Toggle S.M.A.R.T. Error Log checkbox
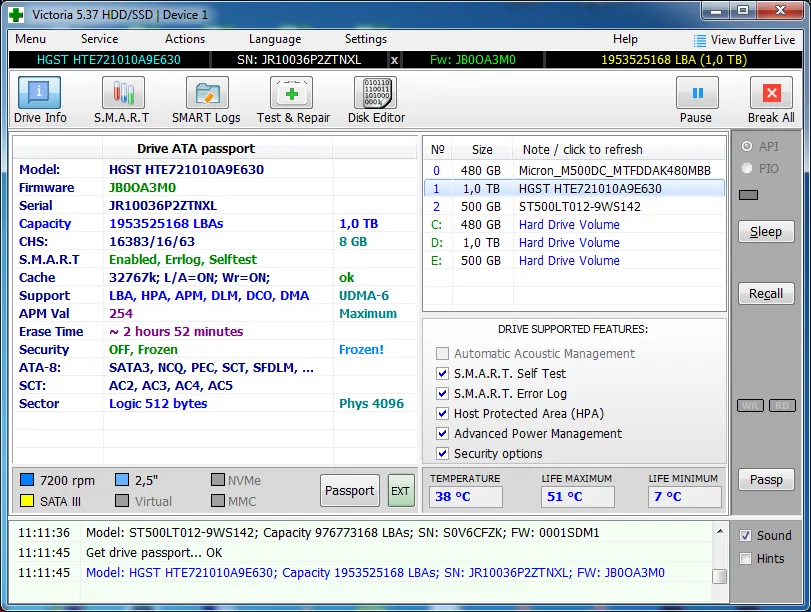Viewport: 811px width, 612px height. click(442, 394)
